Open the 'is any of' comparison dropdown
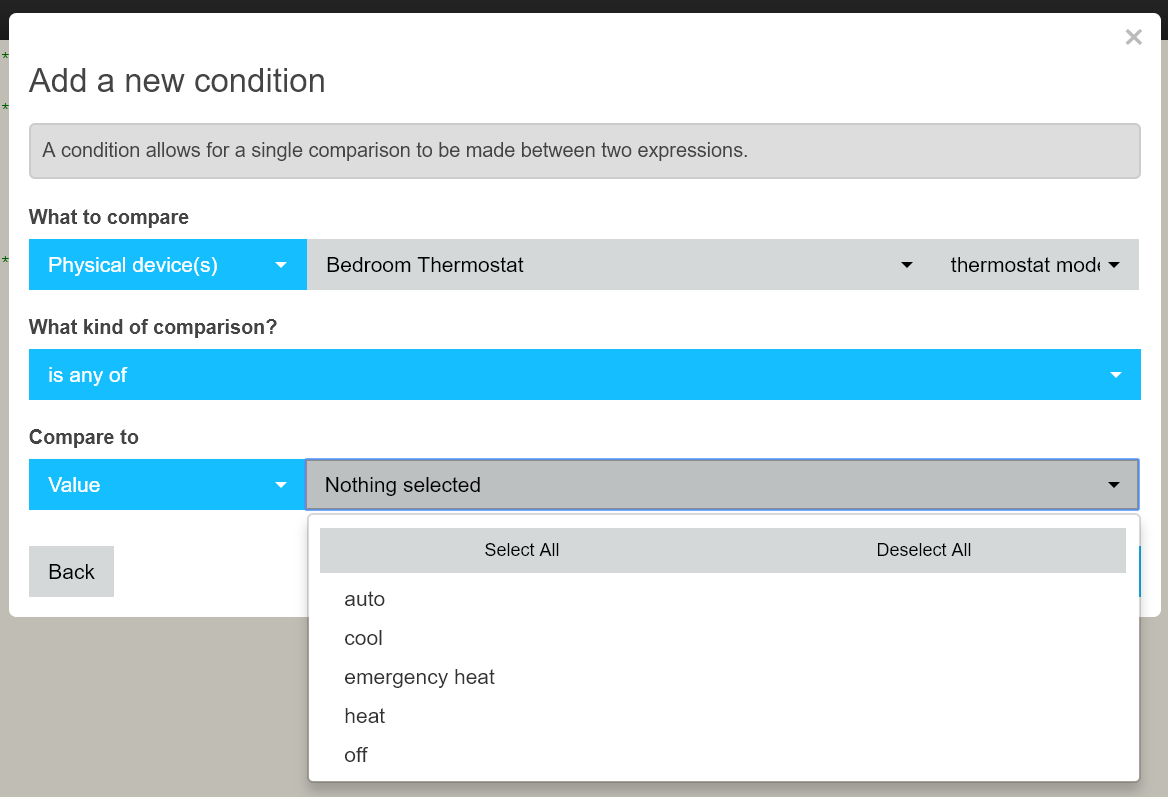The width and height of the screenshot is (1168, 797). point(585,375)
